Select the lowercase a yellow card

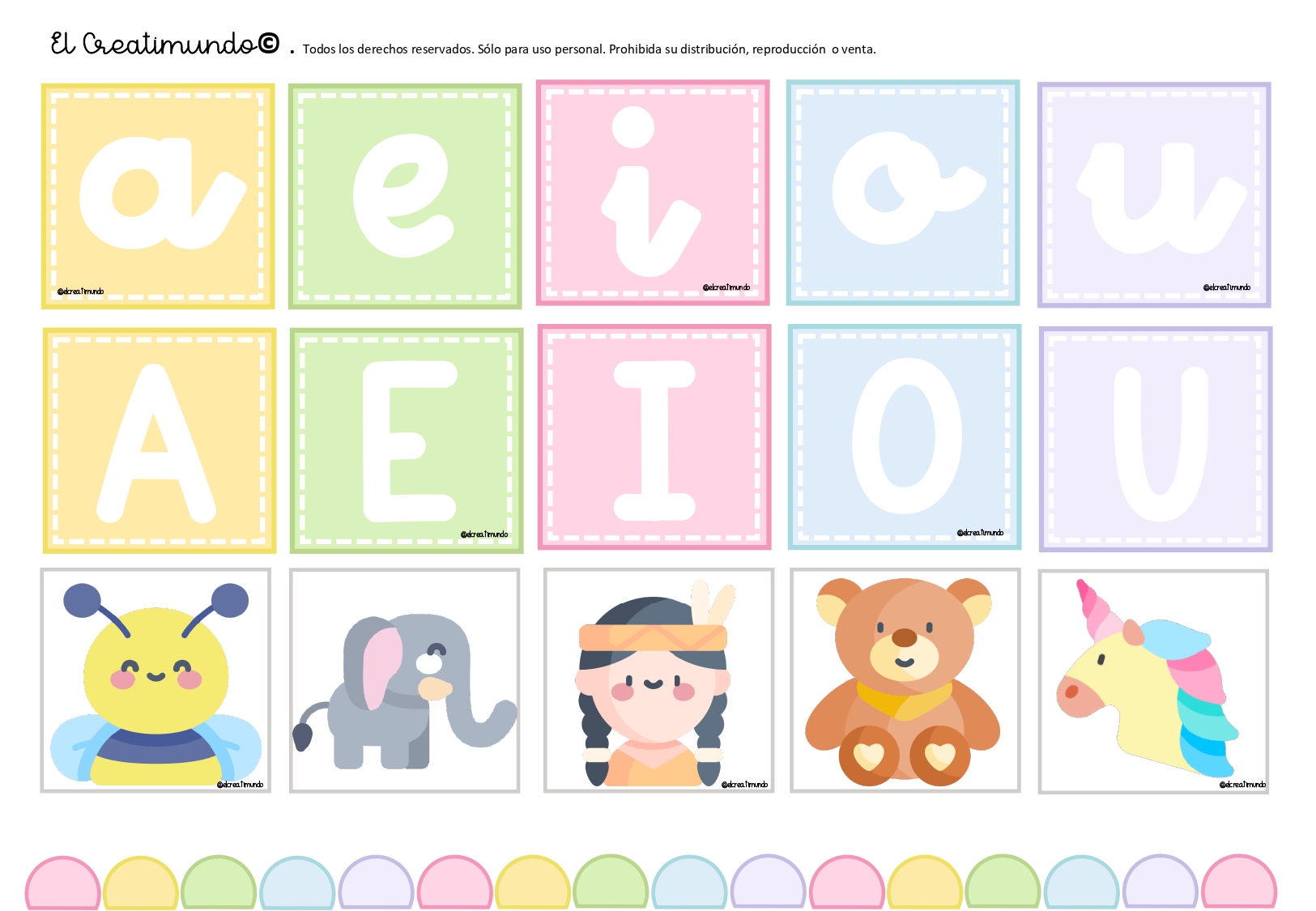pyautogui.click(x=158, y=196)
